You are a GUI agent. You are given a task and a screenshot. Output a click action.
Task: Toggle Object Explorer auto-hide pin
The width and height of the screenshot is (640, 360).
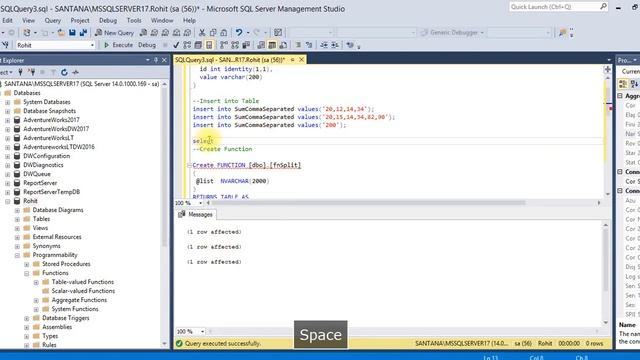coord(156,60)
